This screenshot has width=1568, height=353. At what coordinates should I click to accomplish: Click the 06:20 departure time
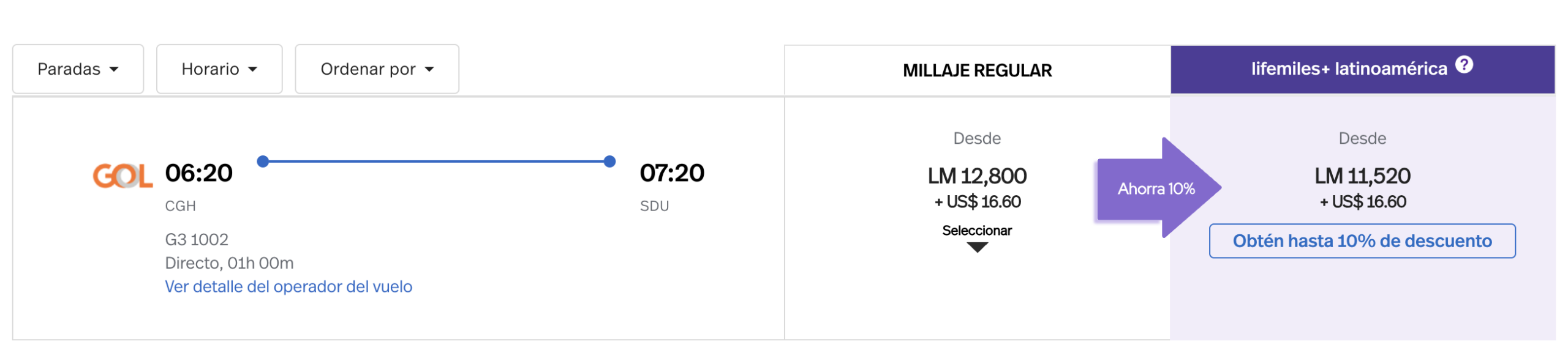(x=198, y=173)
